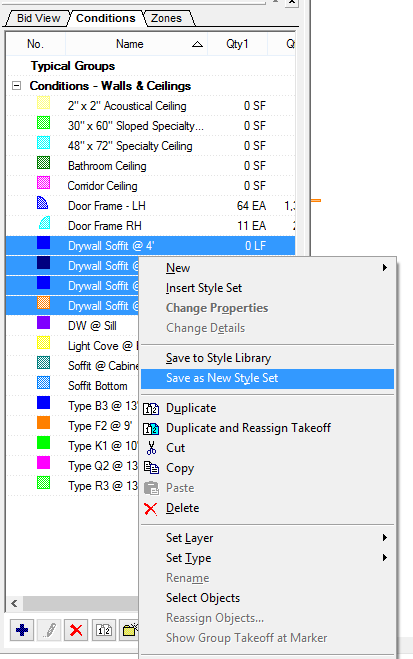The image size is (413, 659).
Task: Click the horizontal scrollbar left arrow
Action: (14, 604)
